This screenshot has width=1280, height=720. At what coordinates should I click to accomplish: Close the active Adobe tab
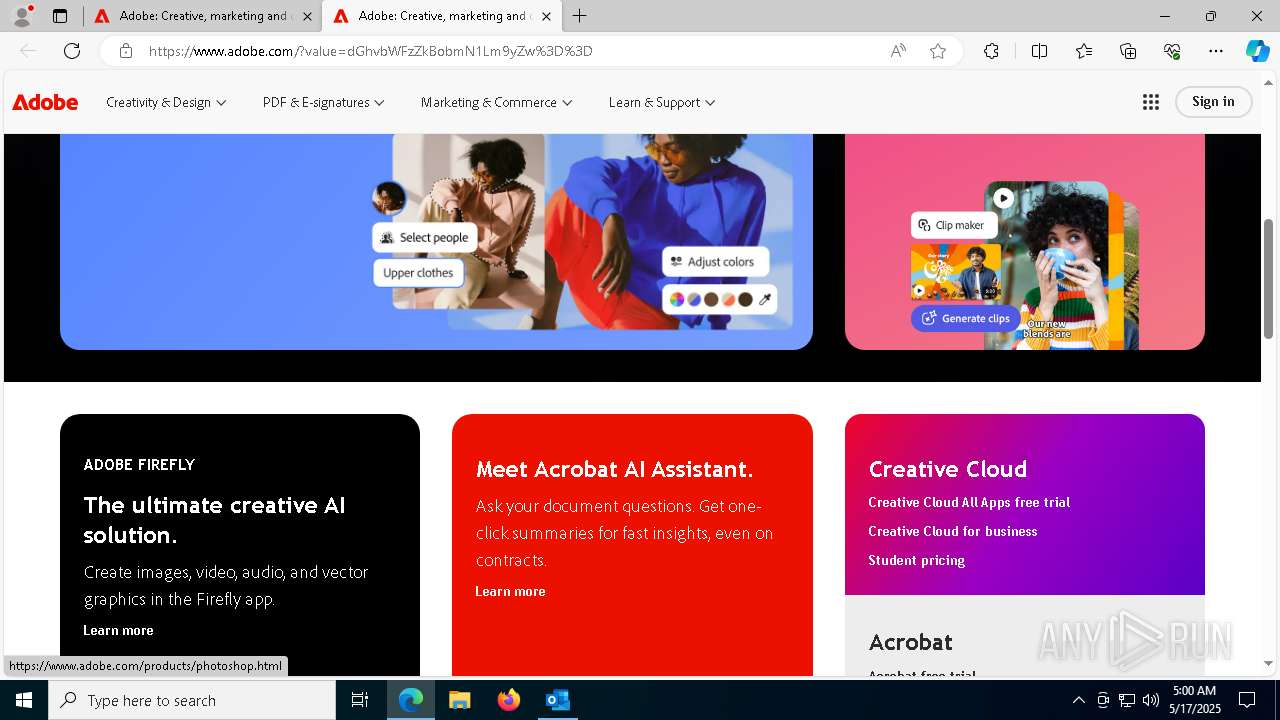[546, 16]
